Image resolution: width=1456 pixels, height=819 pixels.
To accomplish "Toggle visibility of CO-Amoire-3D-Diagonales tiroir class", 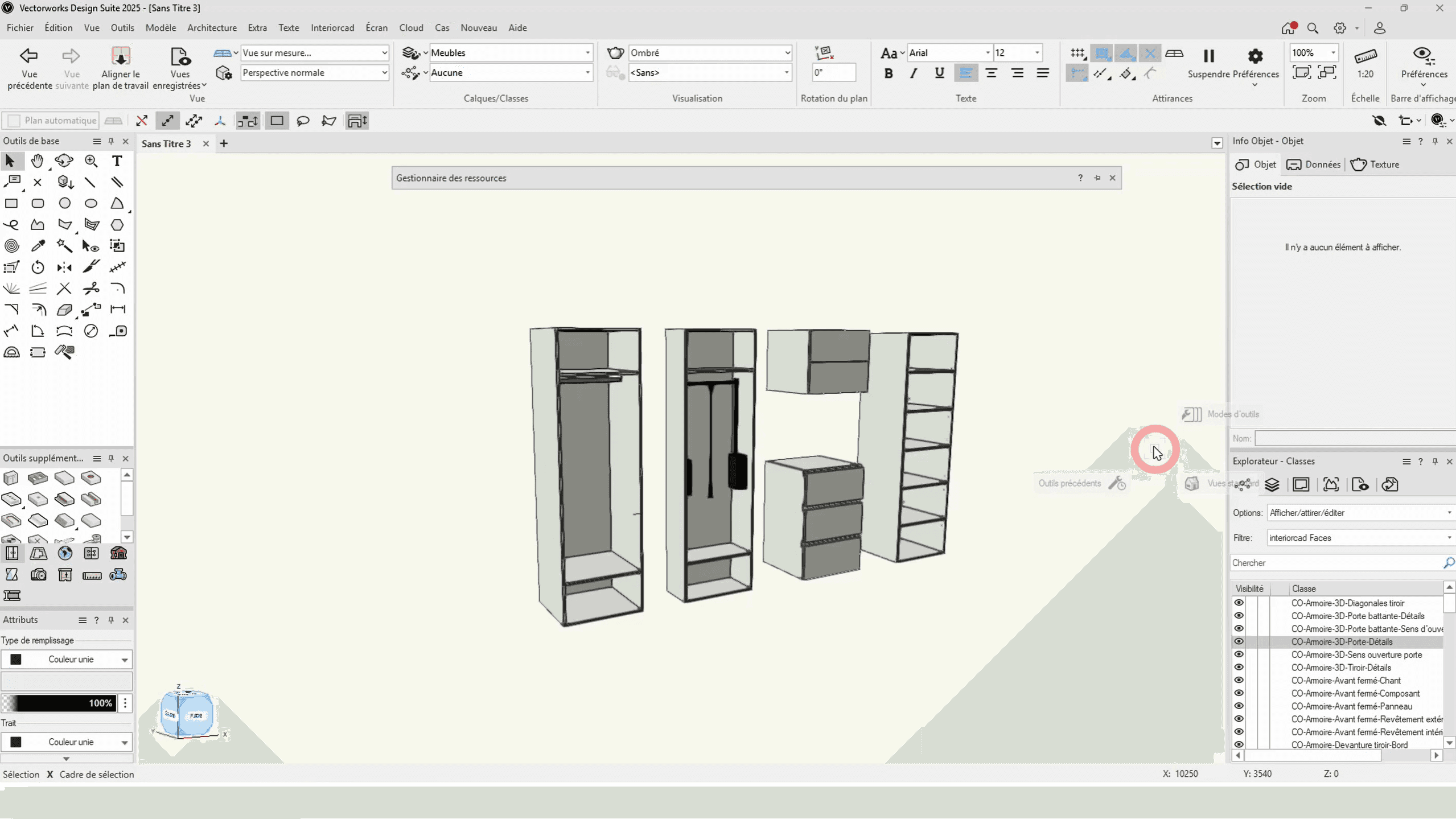I will coord(1239,603).
